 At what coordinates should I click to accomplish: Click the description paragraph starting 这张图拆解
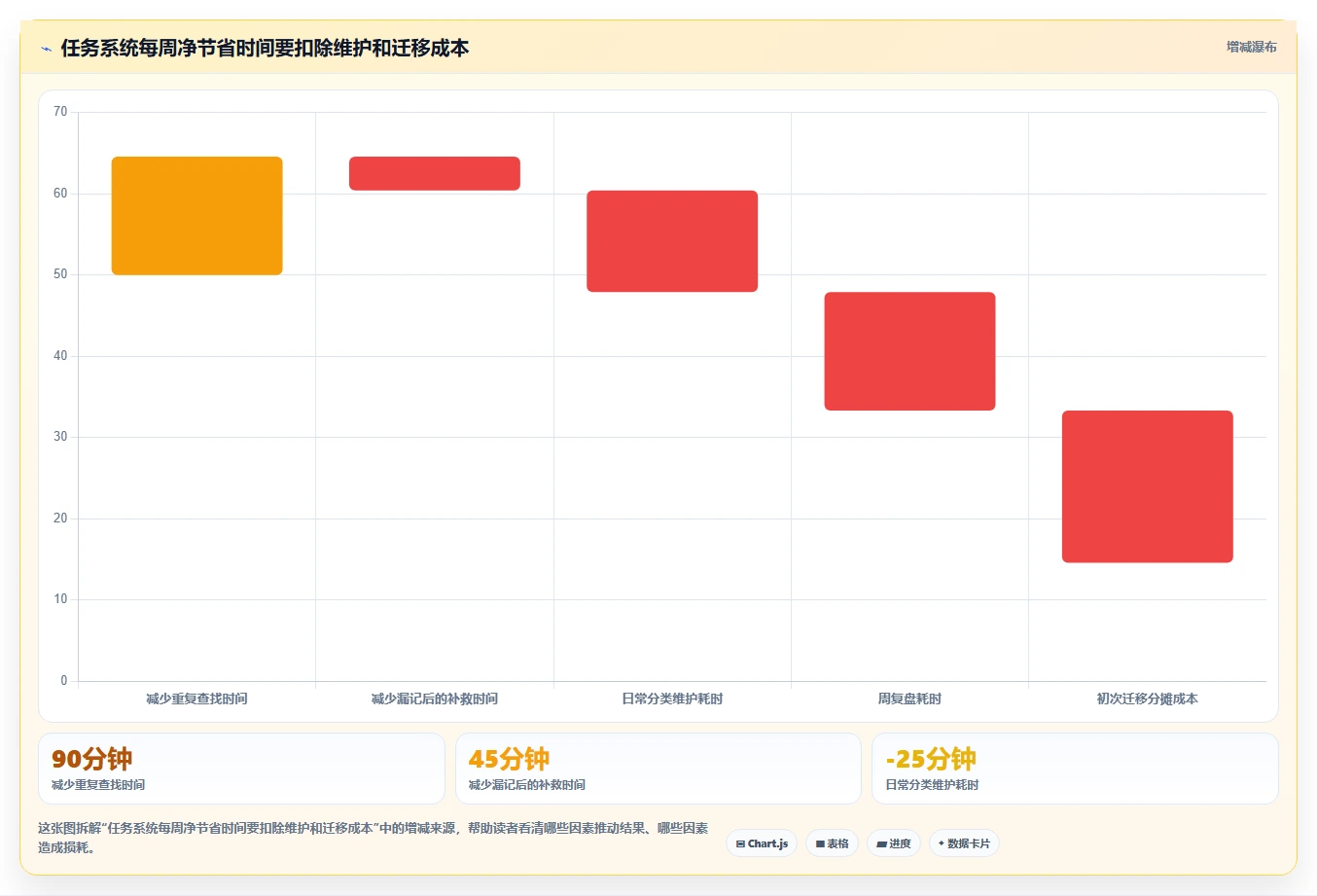374,838
